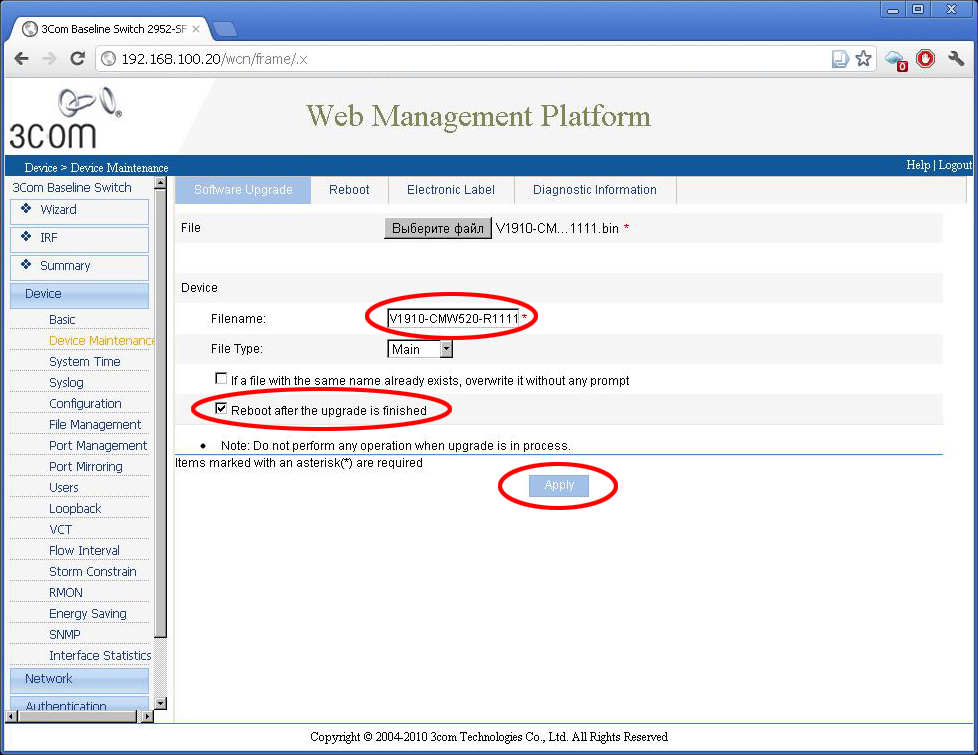The width and height of the screenshot is (978, 755).
Task: Expand the Authentication menu section
Action: 79,704
